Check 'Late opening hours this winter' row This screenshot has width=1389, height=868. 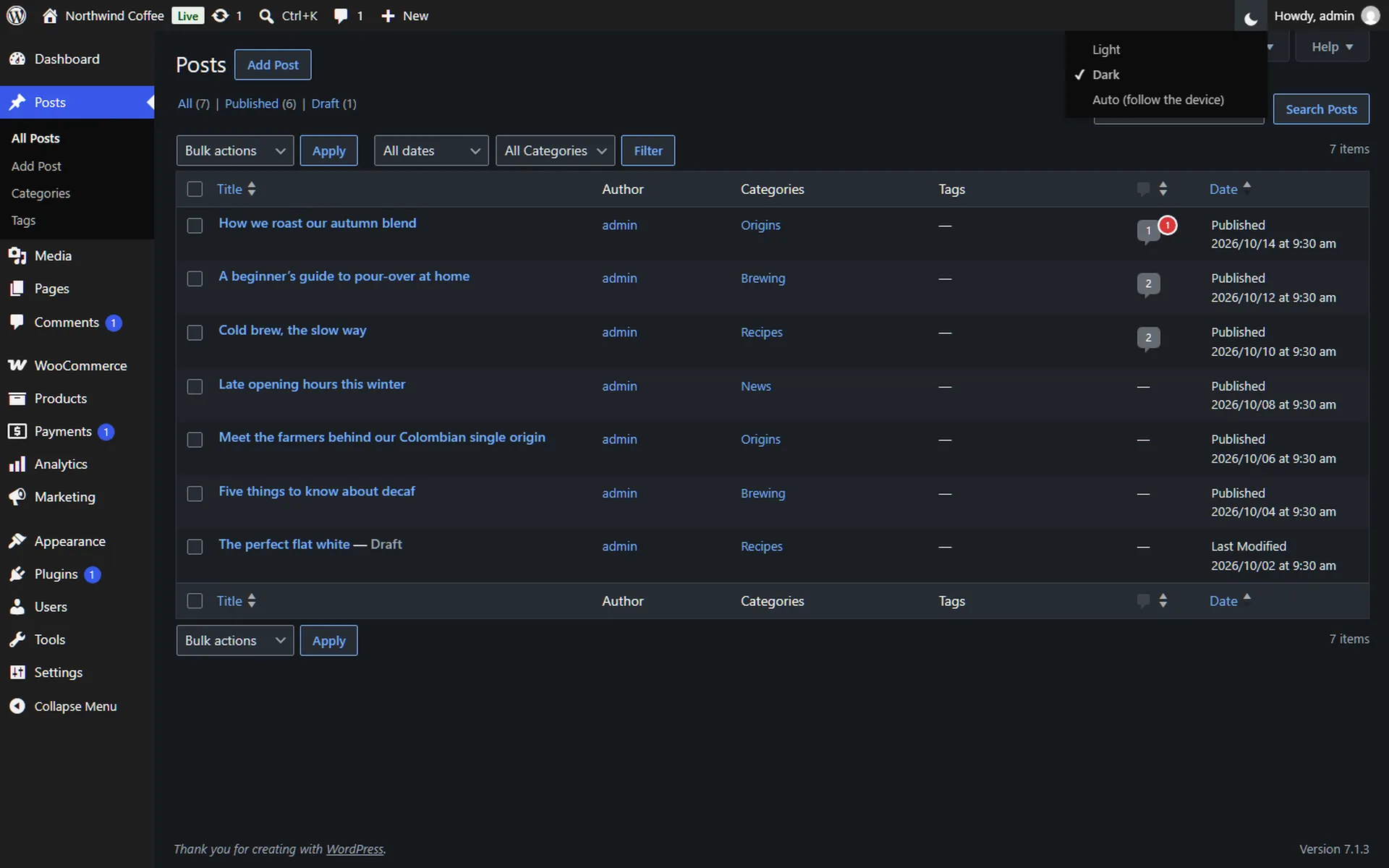195,387
